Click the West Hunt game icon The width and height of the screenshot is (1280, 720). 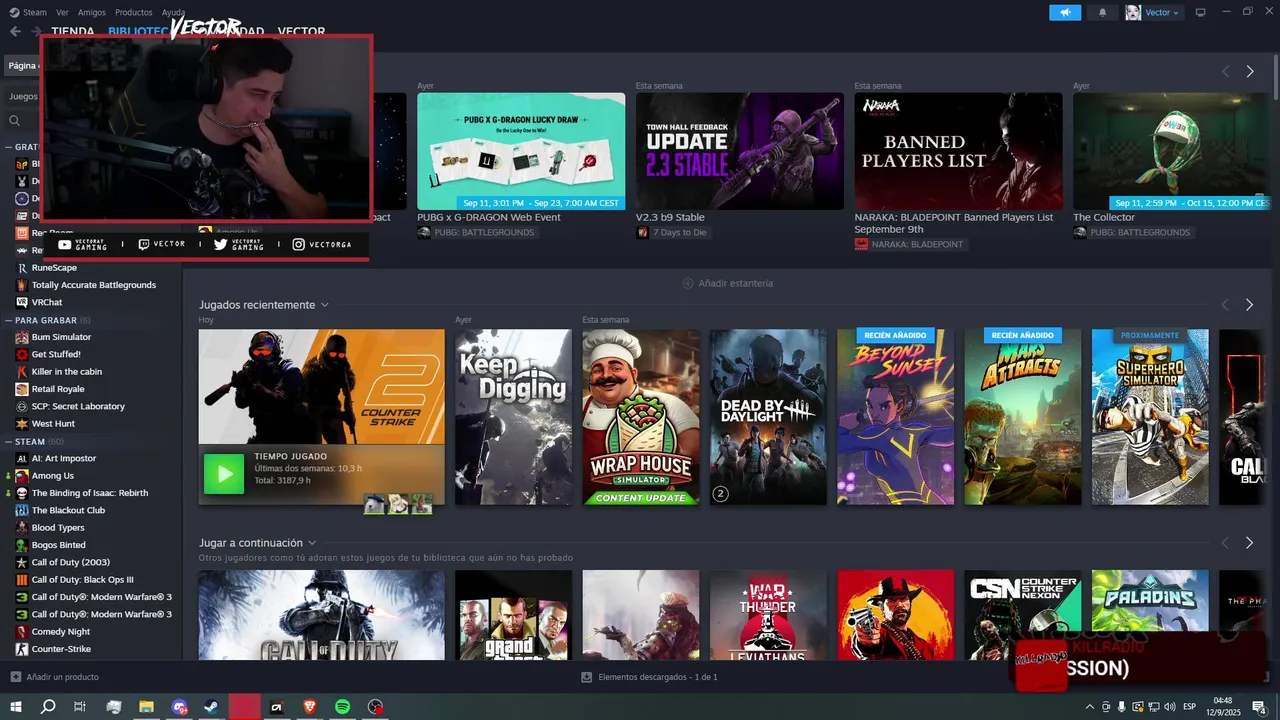22,423
